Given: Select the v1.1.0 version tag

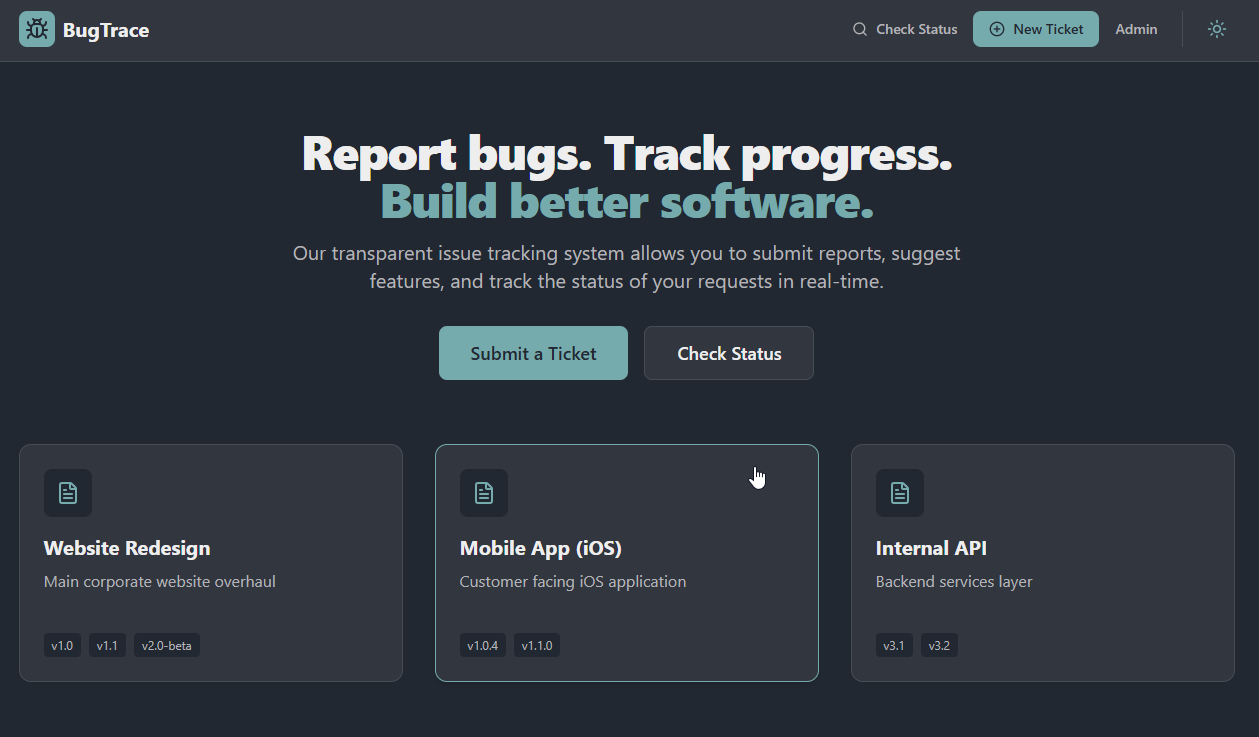Looking at the screenshot, I should [x=537, y=645].
